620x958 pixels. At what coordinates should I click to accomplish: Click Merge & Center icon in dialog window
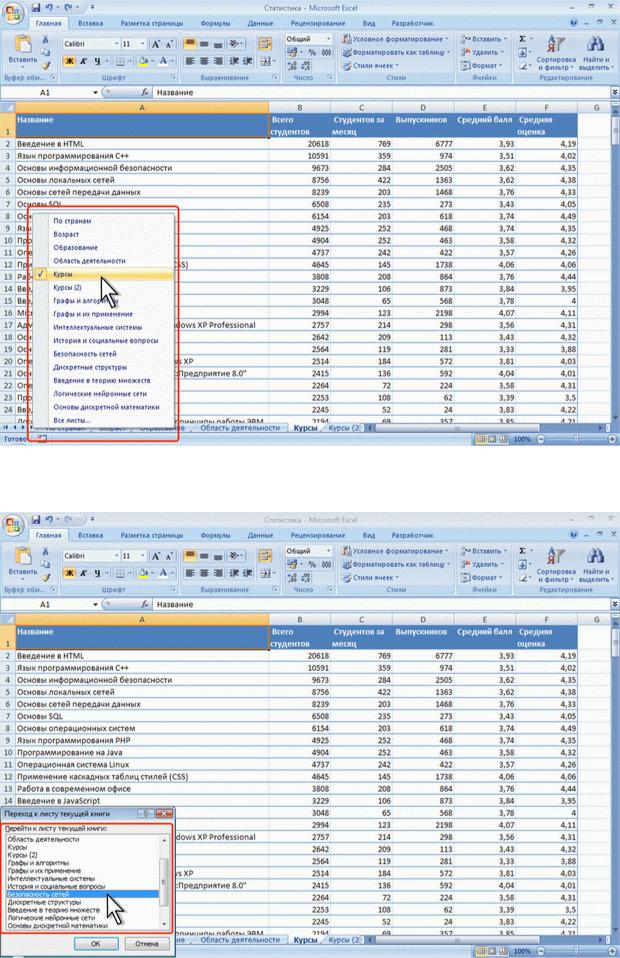pos(265,573)
